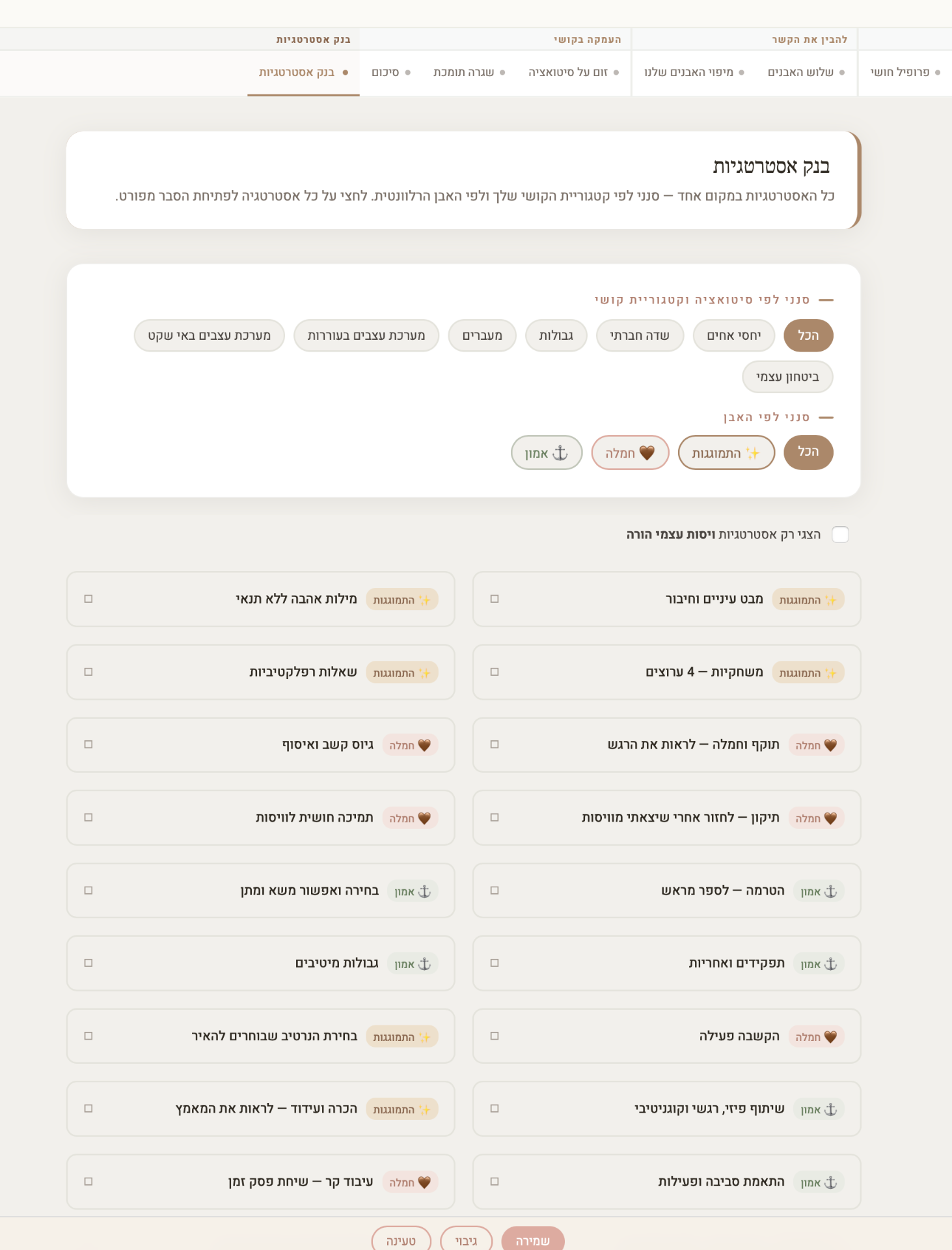Click heart tag on הקשבה פעילה
Image resolution: width=952 pixels, height=1250 pixels.
pos(816,1036)
